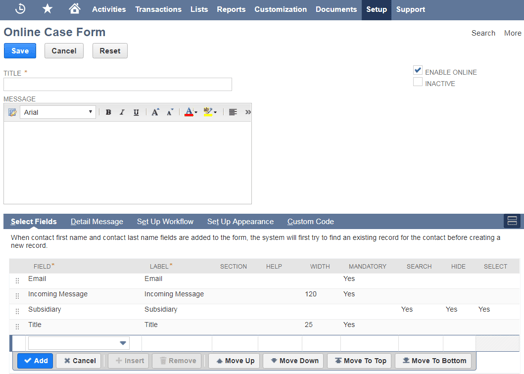Show more formatting tools chevron
The width and height of the screenshot is (524, 374).
(x=248, y=112)
